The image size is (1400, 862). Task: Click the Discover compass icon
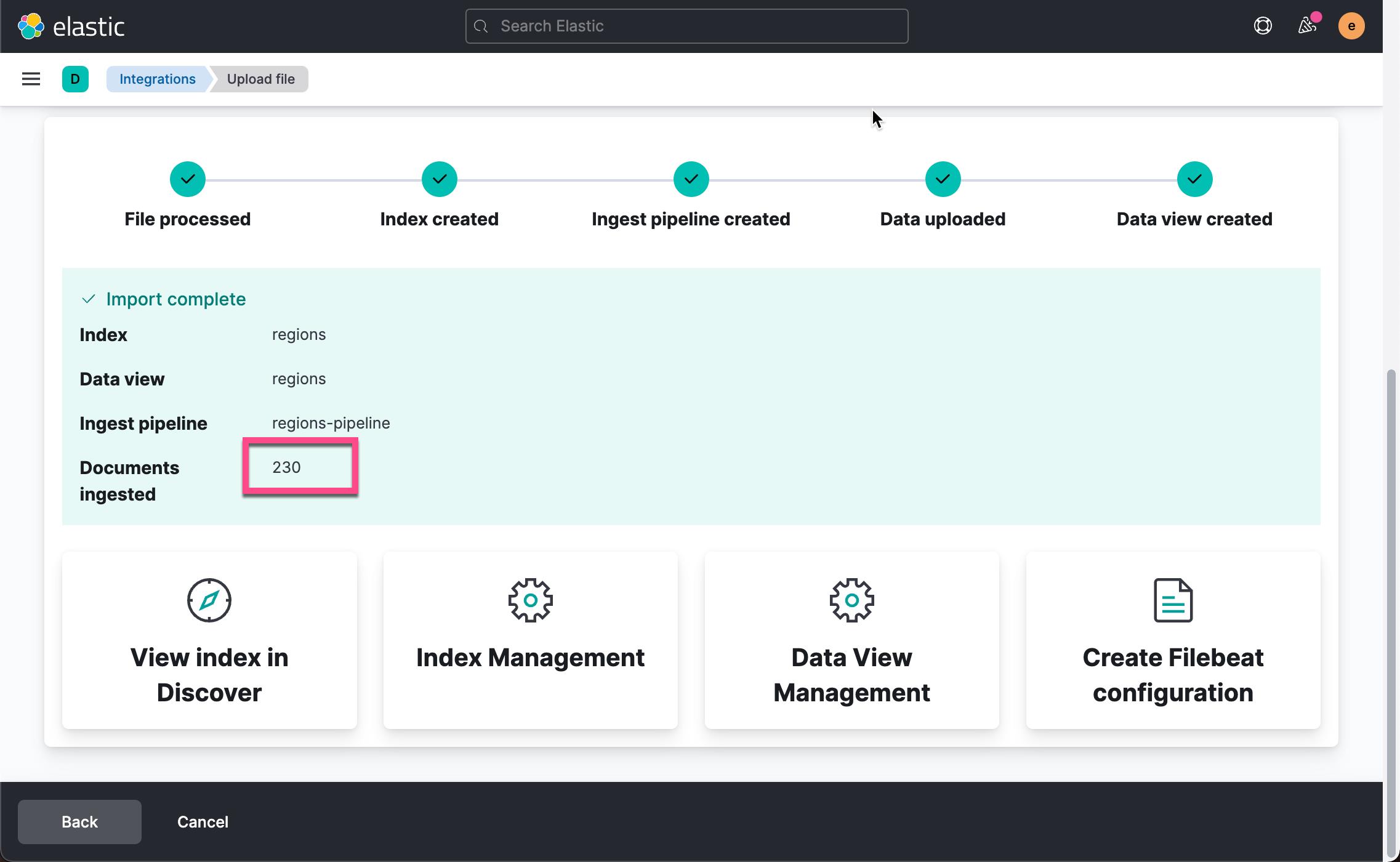coord(209,600)
